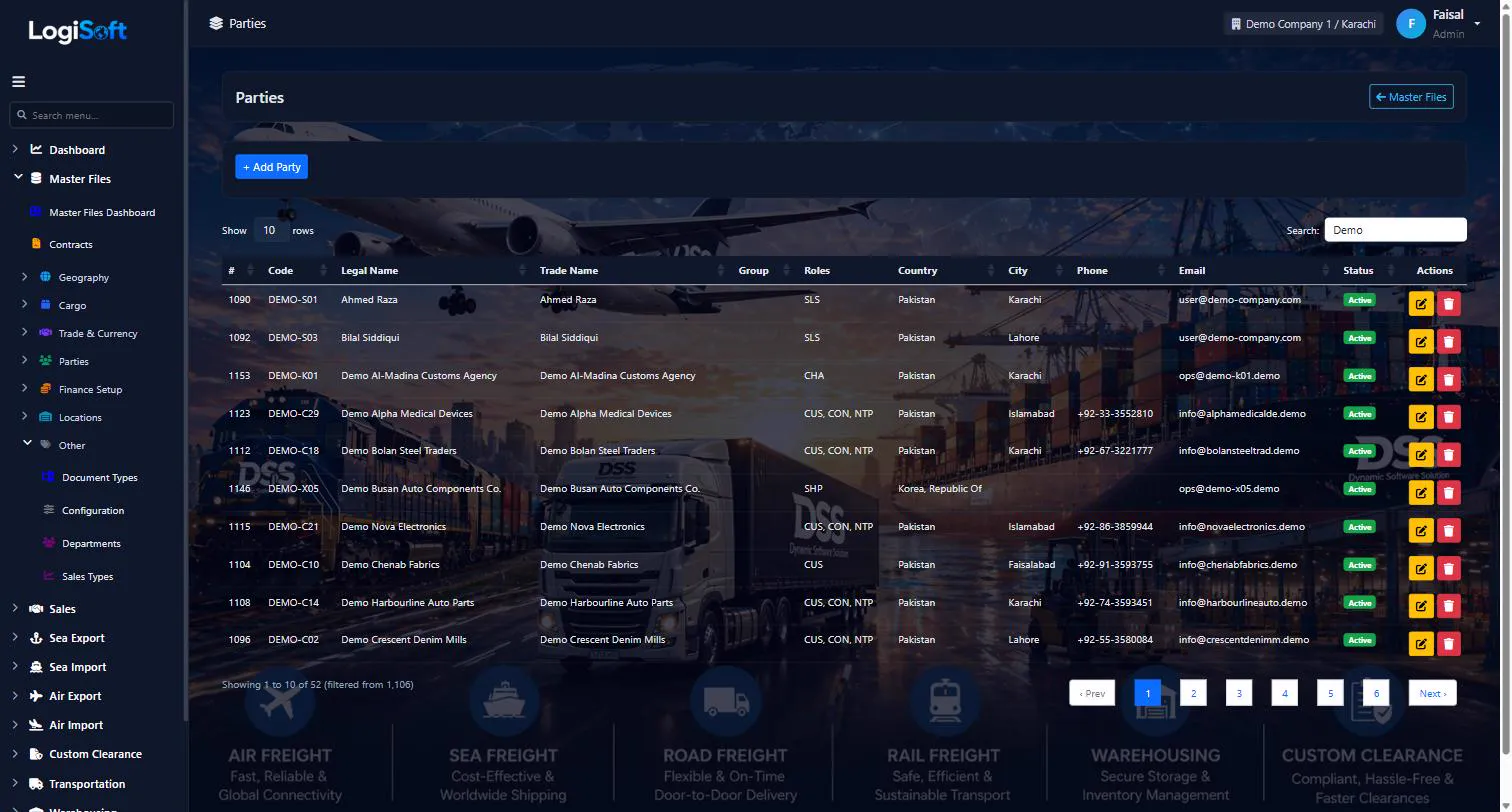Open the Configuration menu item

click(93, 511)
